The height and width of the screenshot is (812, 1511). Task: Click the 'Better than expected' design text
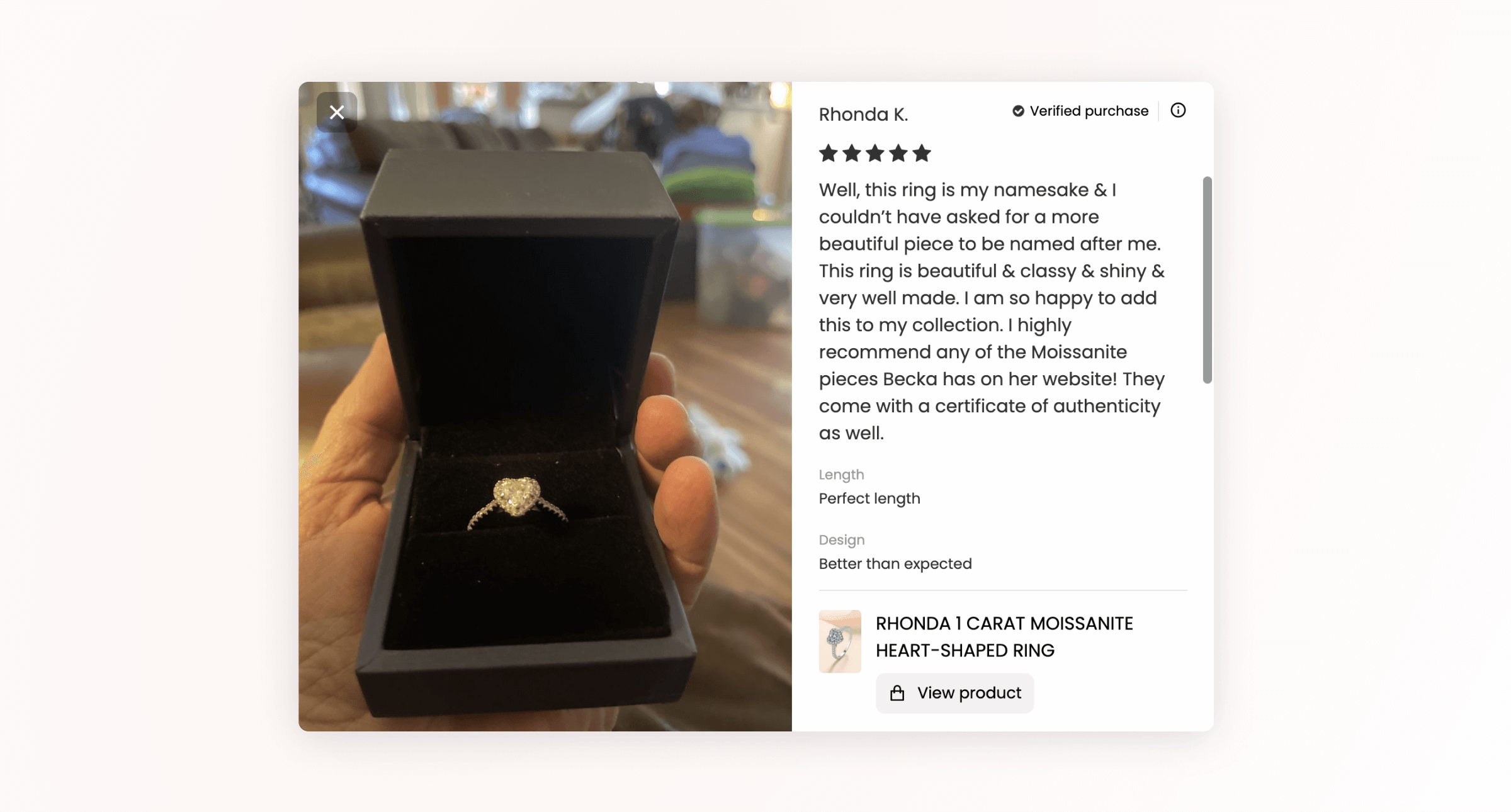(x=895, y=564)
